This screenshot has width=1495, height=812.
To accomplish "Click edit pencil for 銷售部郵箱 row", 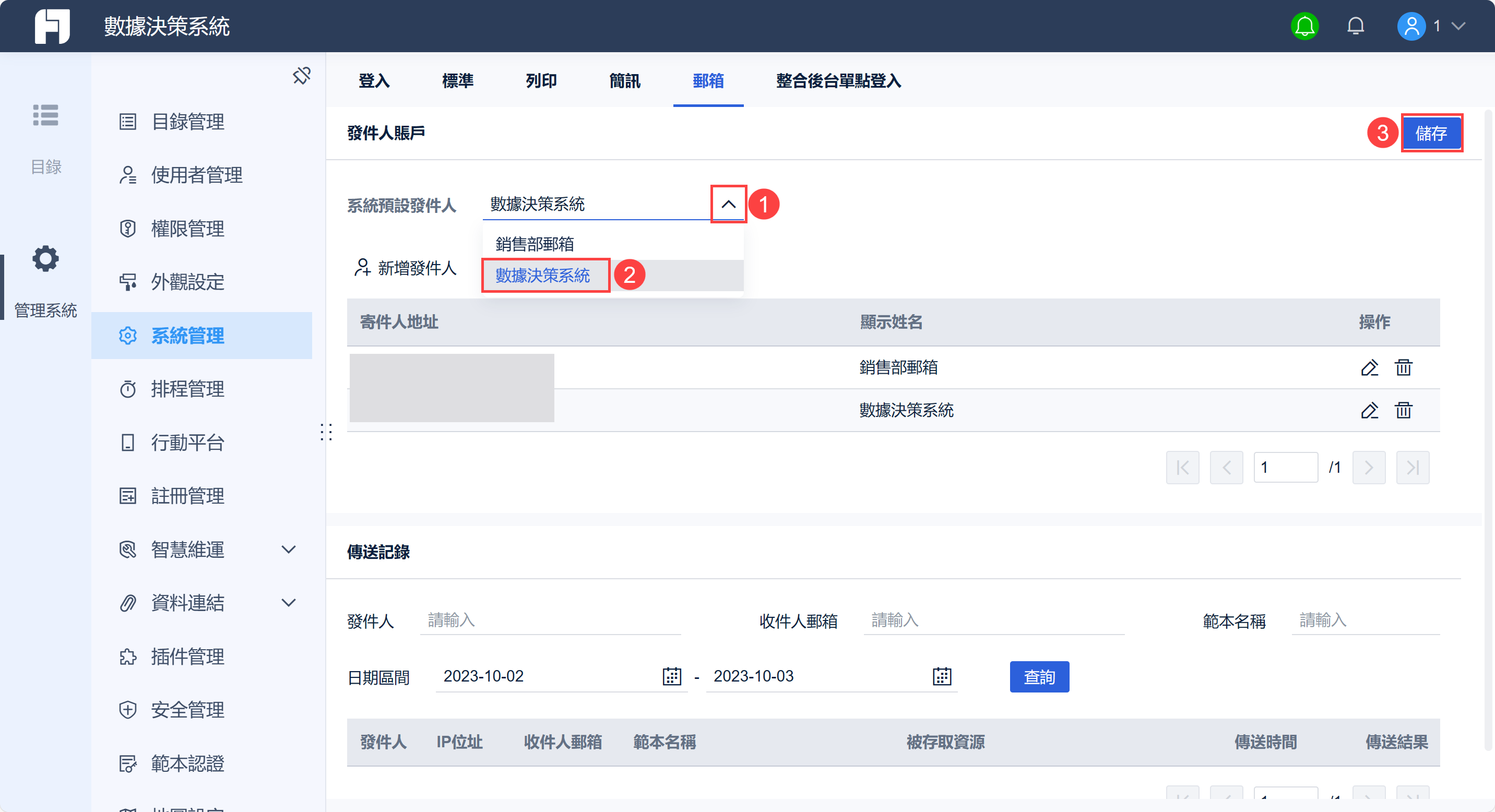I will (x=1369, y=368).
